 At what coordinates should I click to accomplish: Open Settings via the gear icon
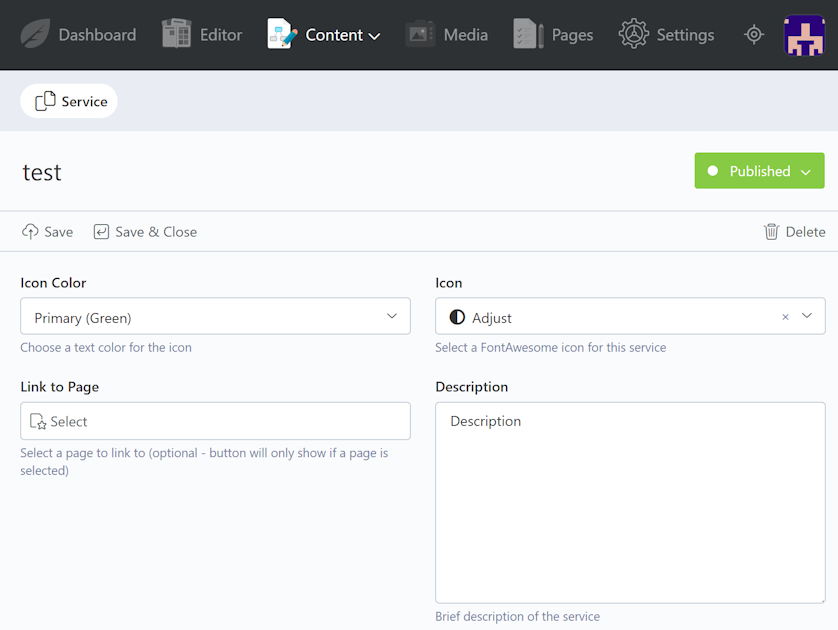[633, 34]
